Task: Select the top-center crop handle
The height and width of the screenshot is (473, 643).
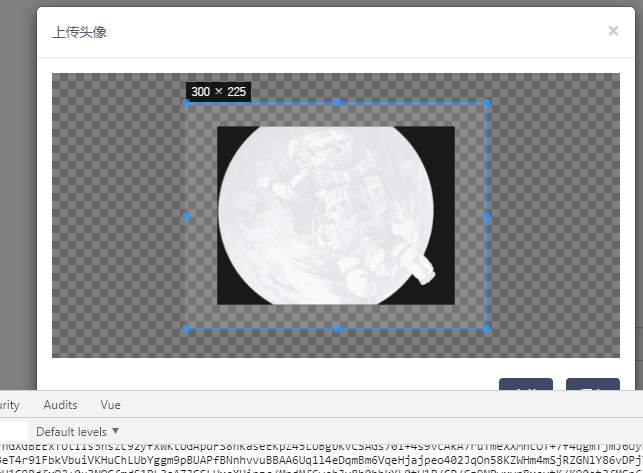Action: 337,102
